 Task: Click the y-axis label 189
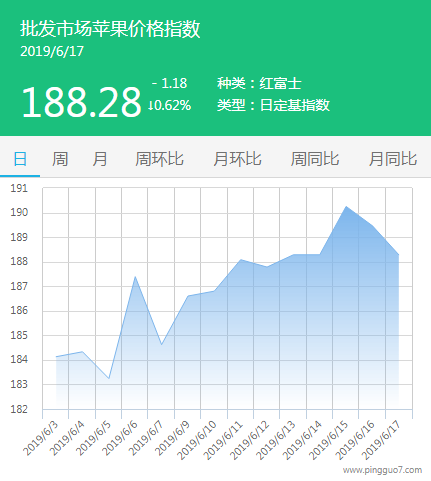[x=19, y=237]
